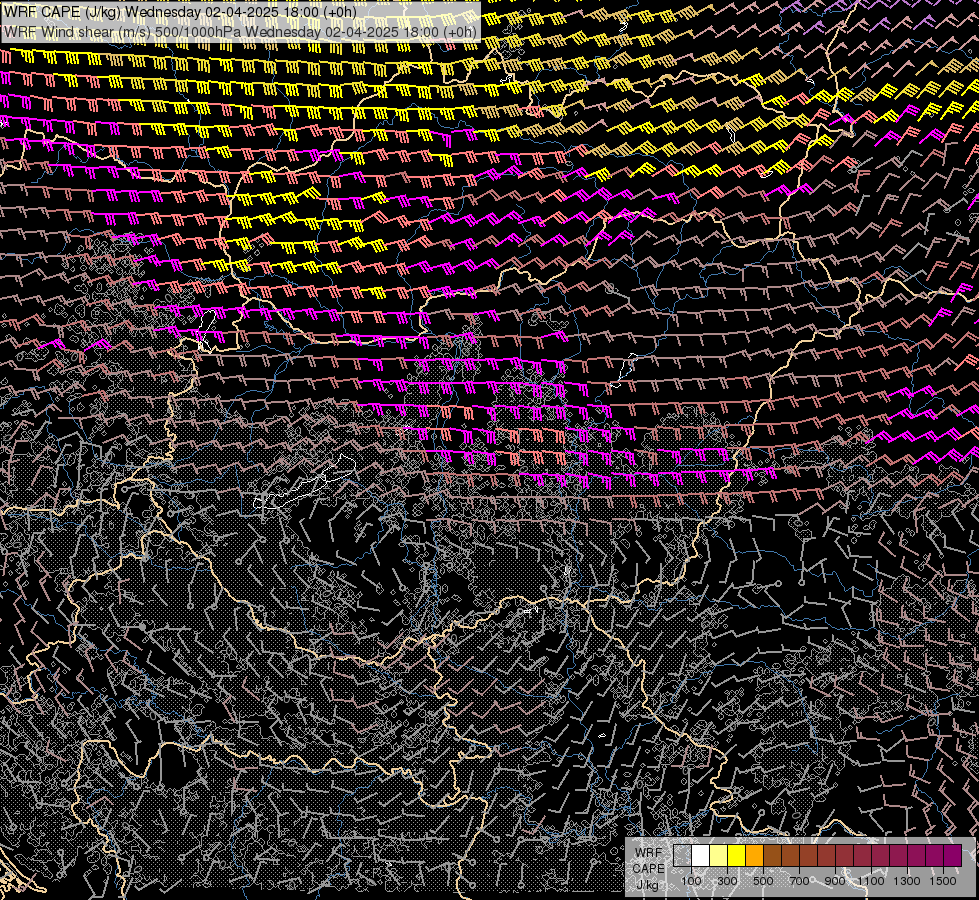Image resolution: width=979 pixels, height=900 pixels.
Task: Click the white CAPE legend swatch
Action: [701, 855]
